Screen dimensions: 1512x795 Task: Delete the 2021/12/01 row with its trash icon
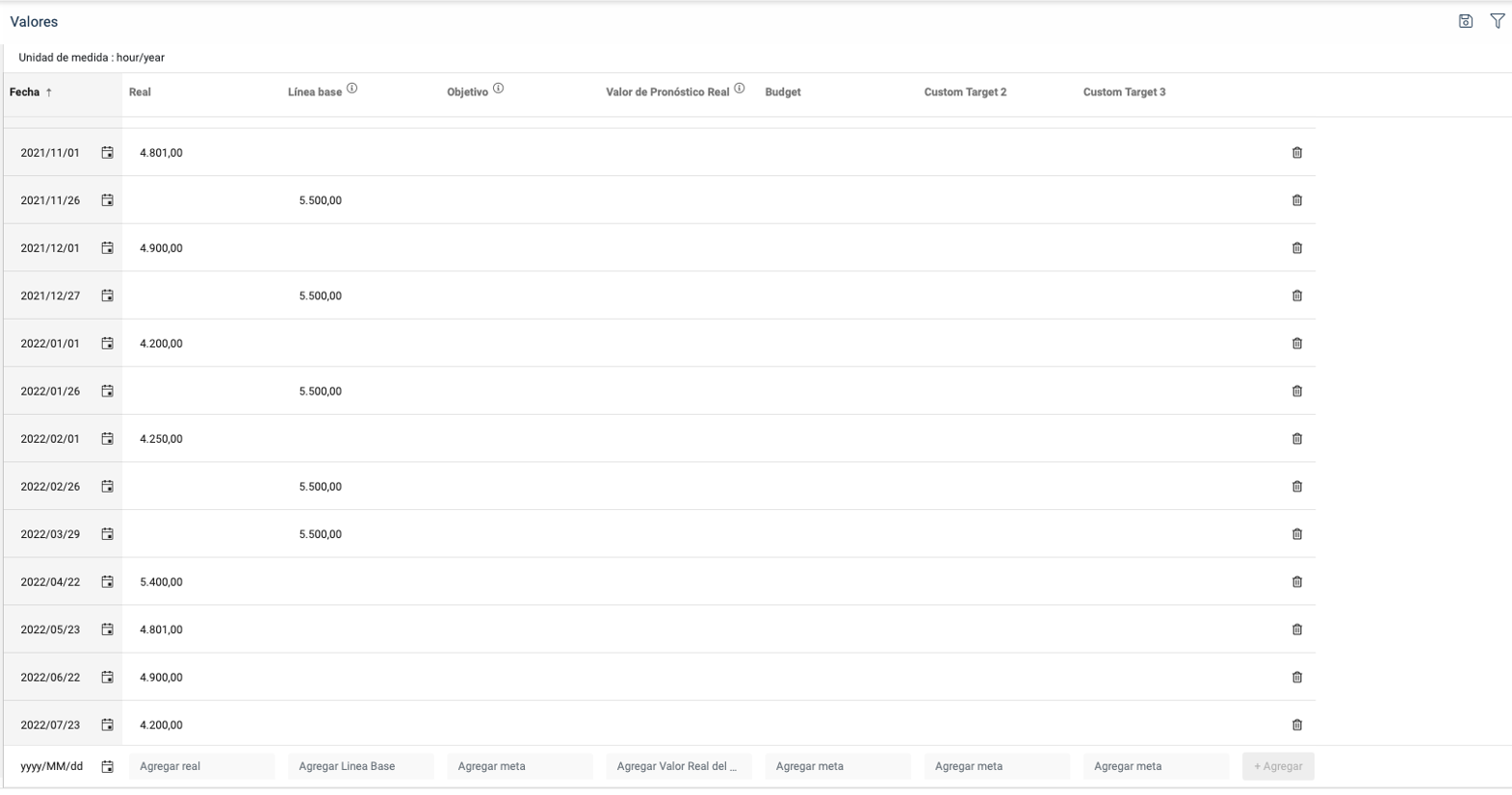coord(1297,248)
